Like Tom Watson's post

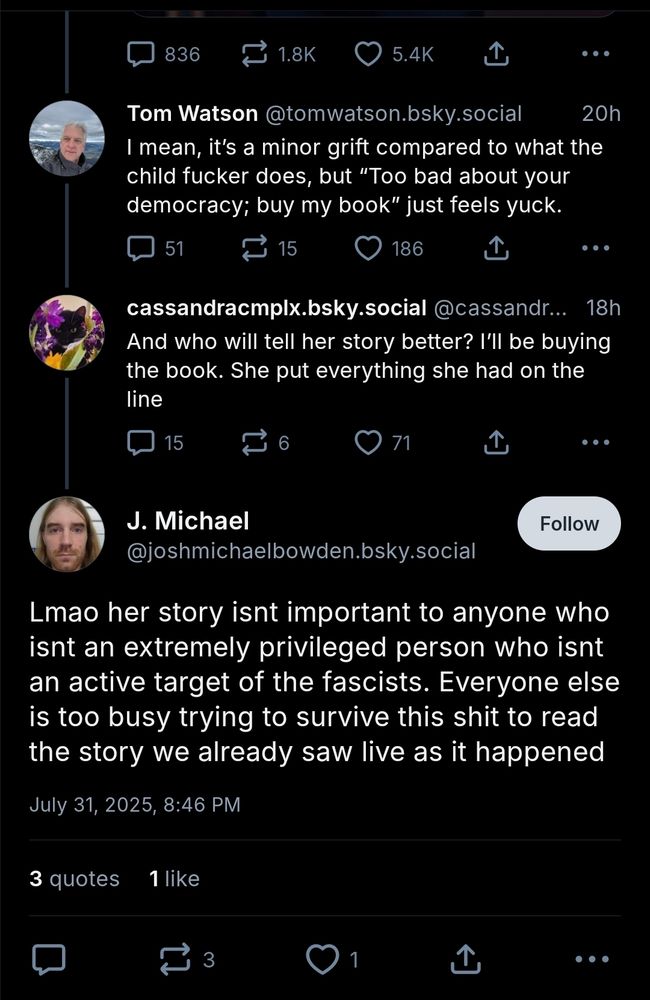click(369, 249)
